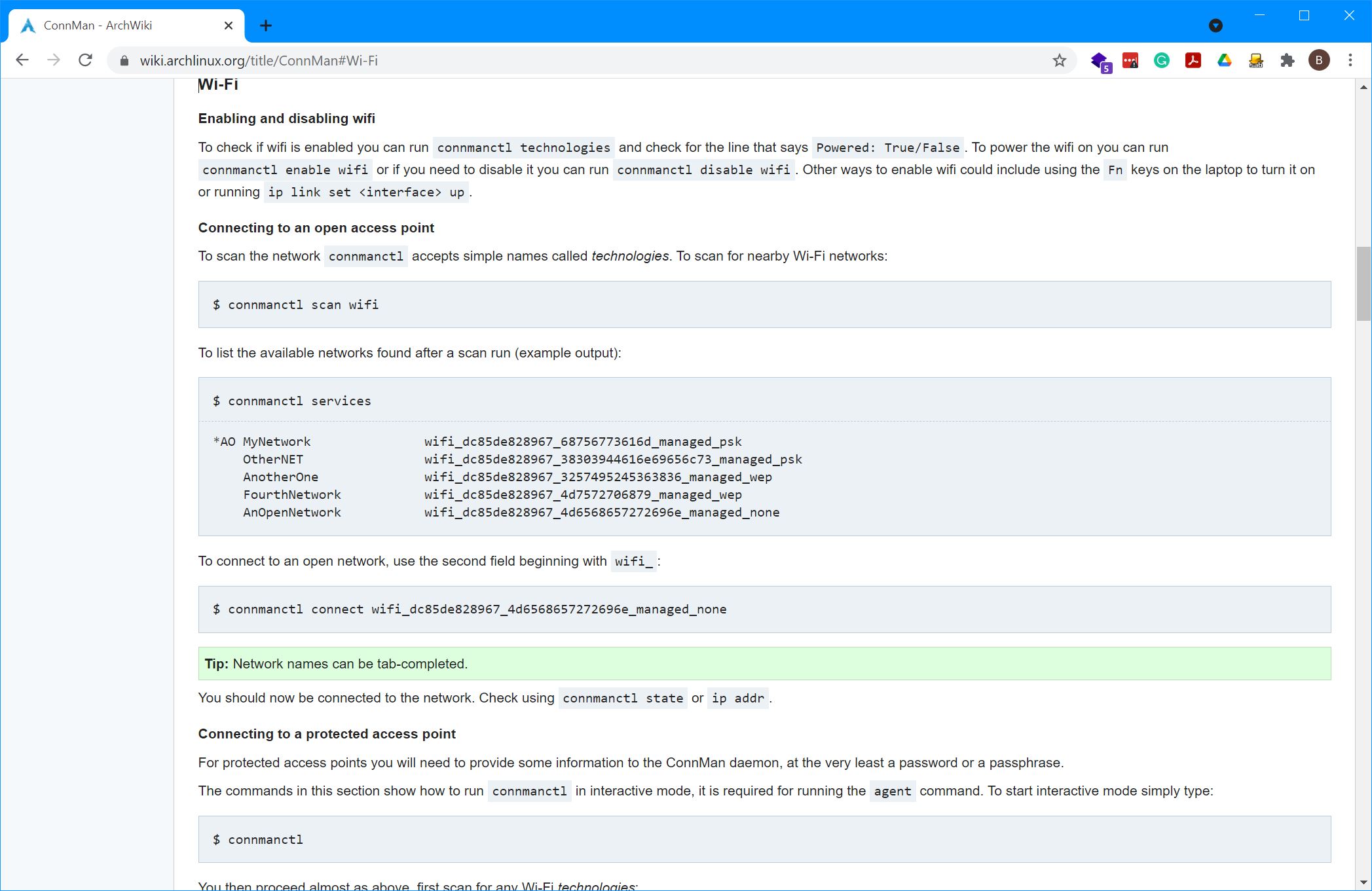Select the ConnMan - ArchWiki tab
Screen dimensions: 1372x891
126,26
